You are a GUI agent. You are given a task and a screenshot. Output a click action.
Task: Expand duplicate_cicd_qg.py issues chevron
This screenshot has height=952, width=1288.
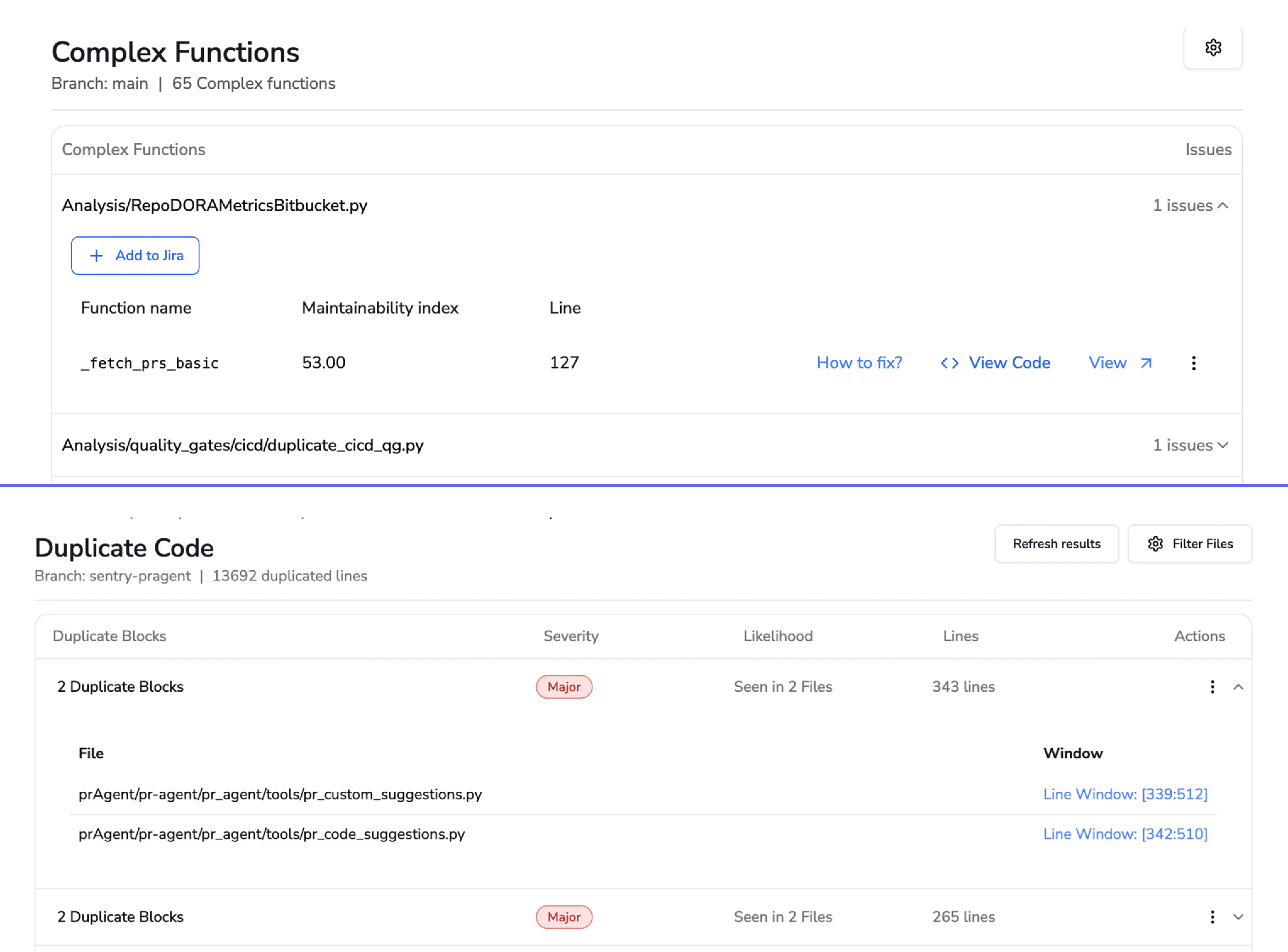(1223, 446)
